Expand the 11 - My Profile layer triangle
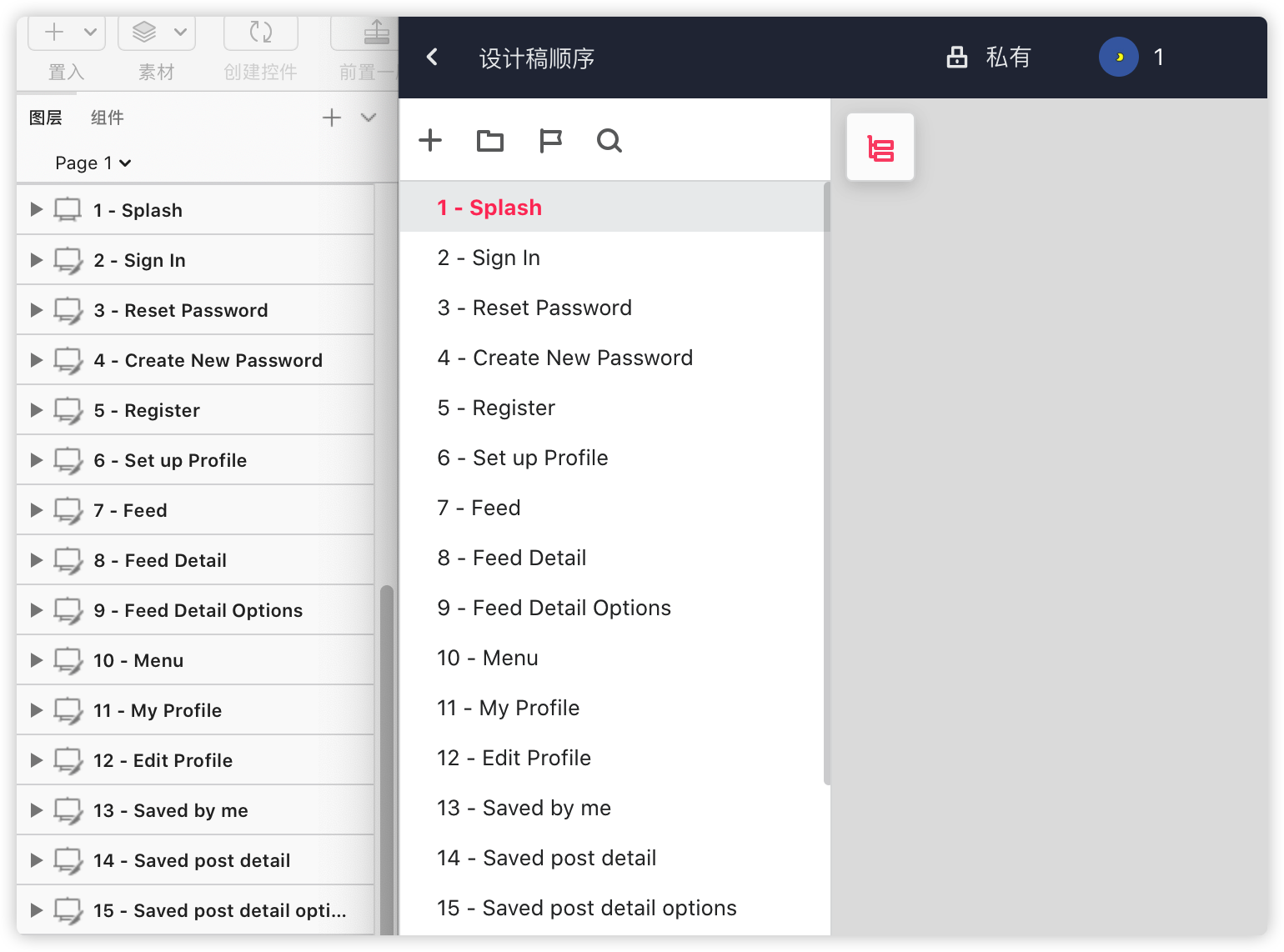The width and height of the screenshot is (1284, 952). (36, 709)
